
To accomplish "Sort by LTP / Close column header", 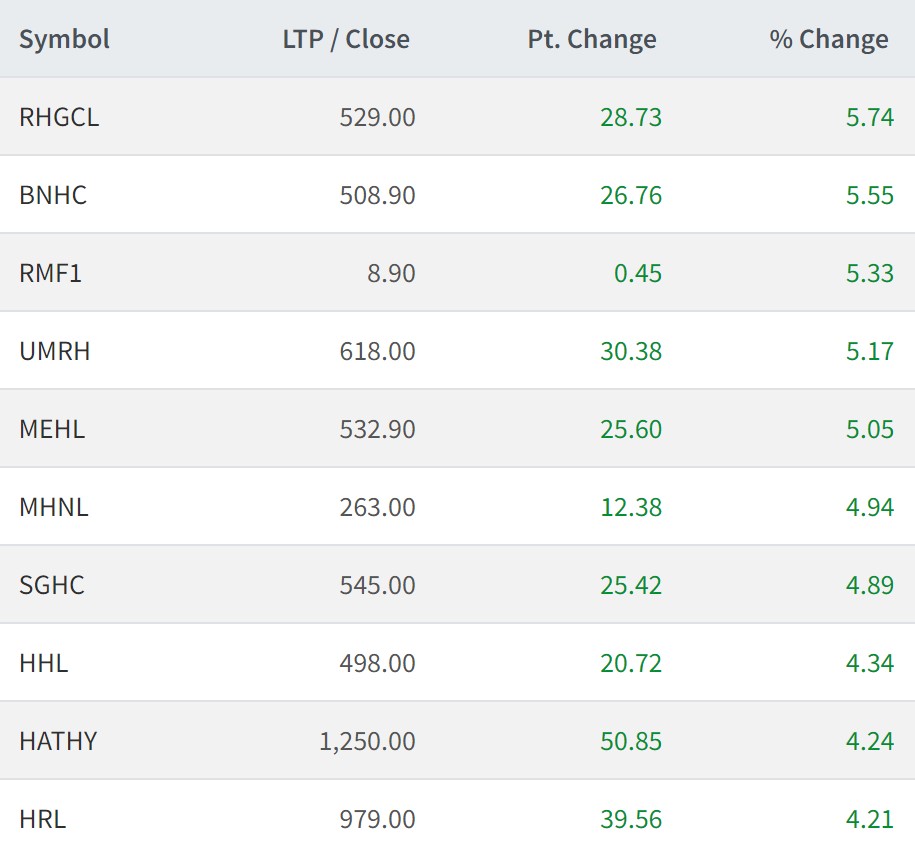I will tap(345, 39).
